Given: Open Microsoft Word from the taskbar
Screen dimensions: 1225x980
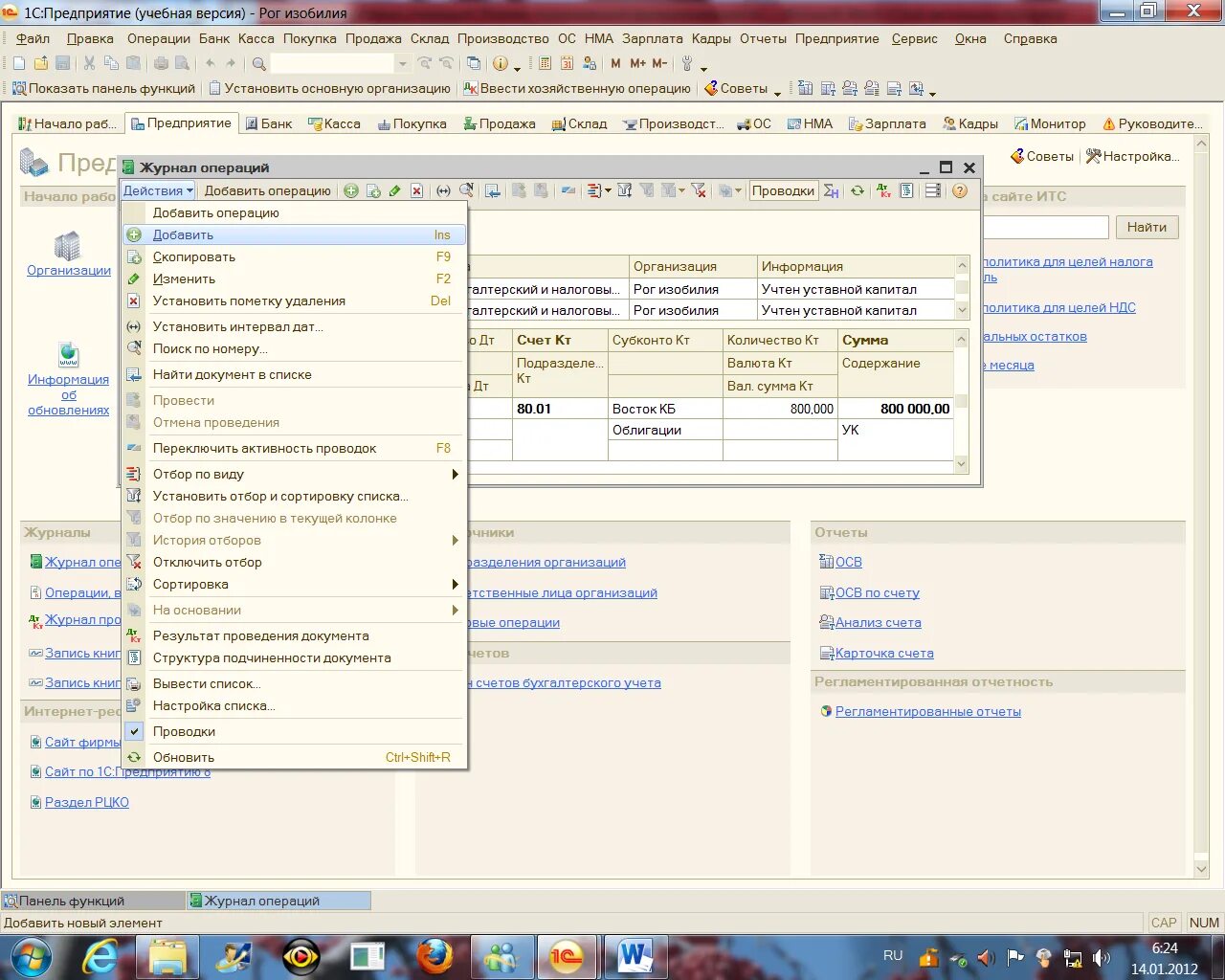Looking at the screenshot, I should tap(634, 956).
